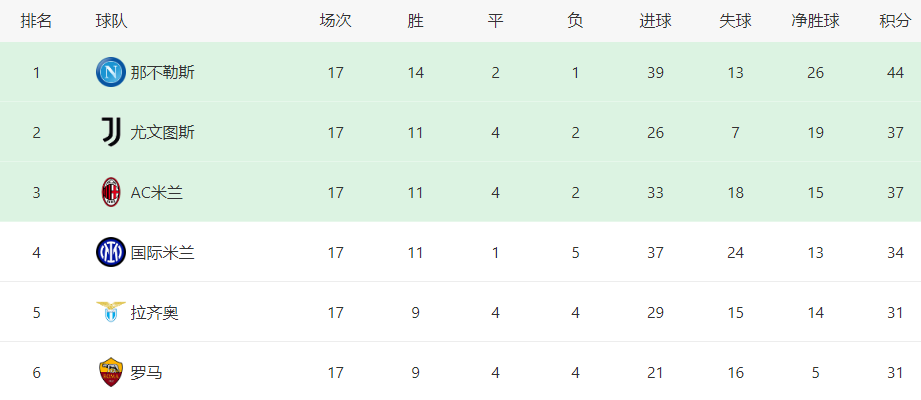This screenshot has height=400, width=921.
Task: Select the 场次 column header
Action: [x=335, y=21]
